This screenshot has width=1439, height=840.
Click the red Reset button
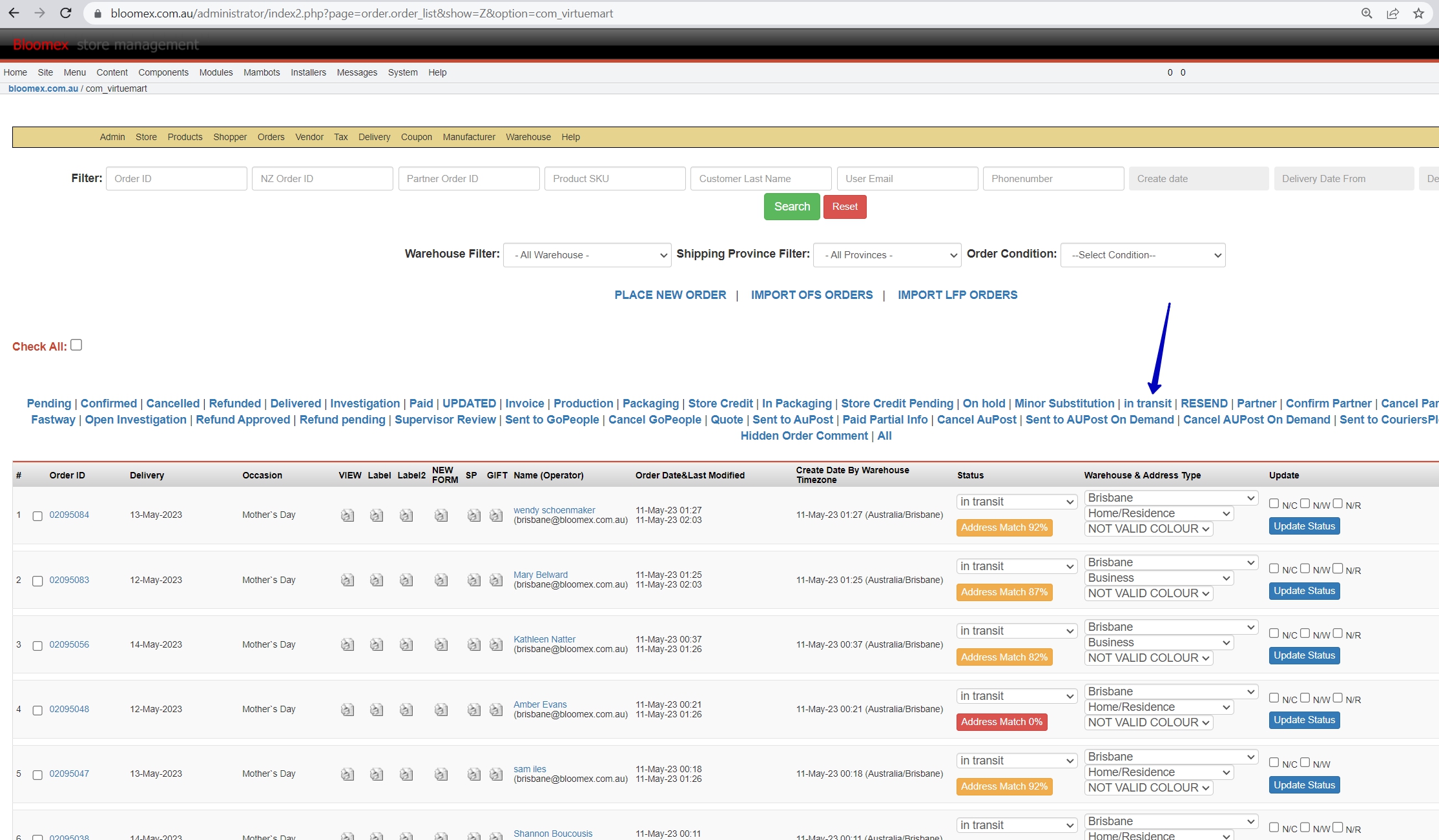click(845, 207)
